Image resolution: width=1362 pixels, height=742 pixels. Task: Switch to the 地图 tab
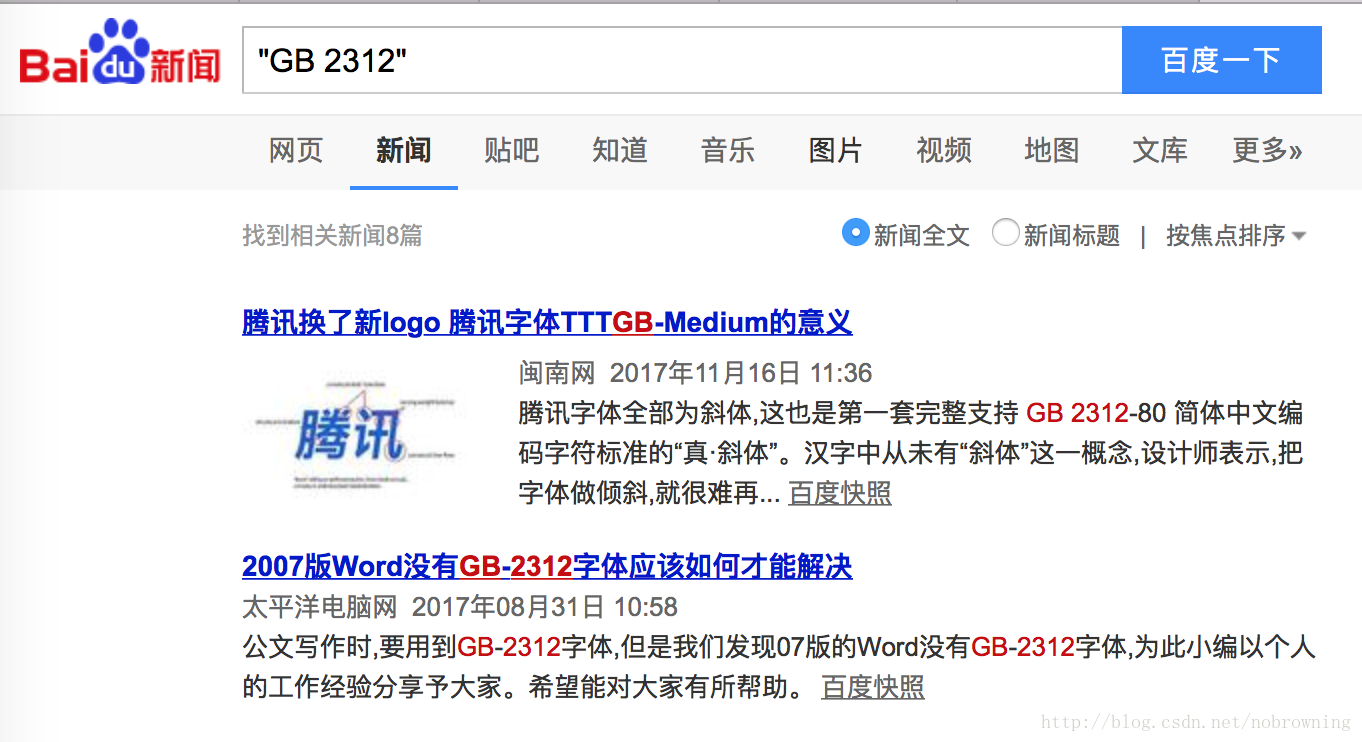coord(1052,151)
